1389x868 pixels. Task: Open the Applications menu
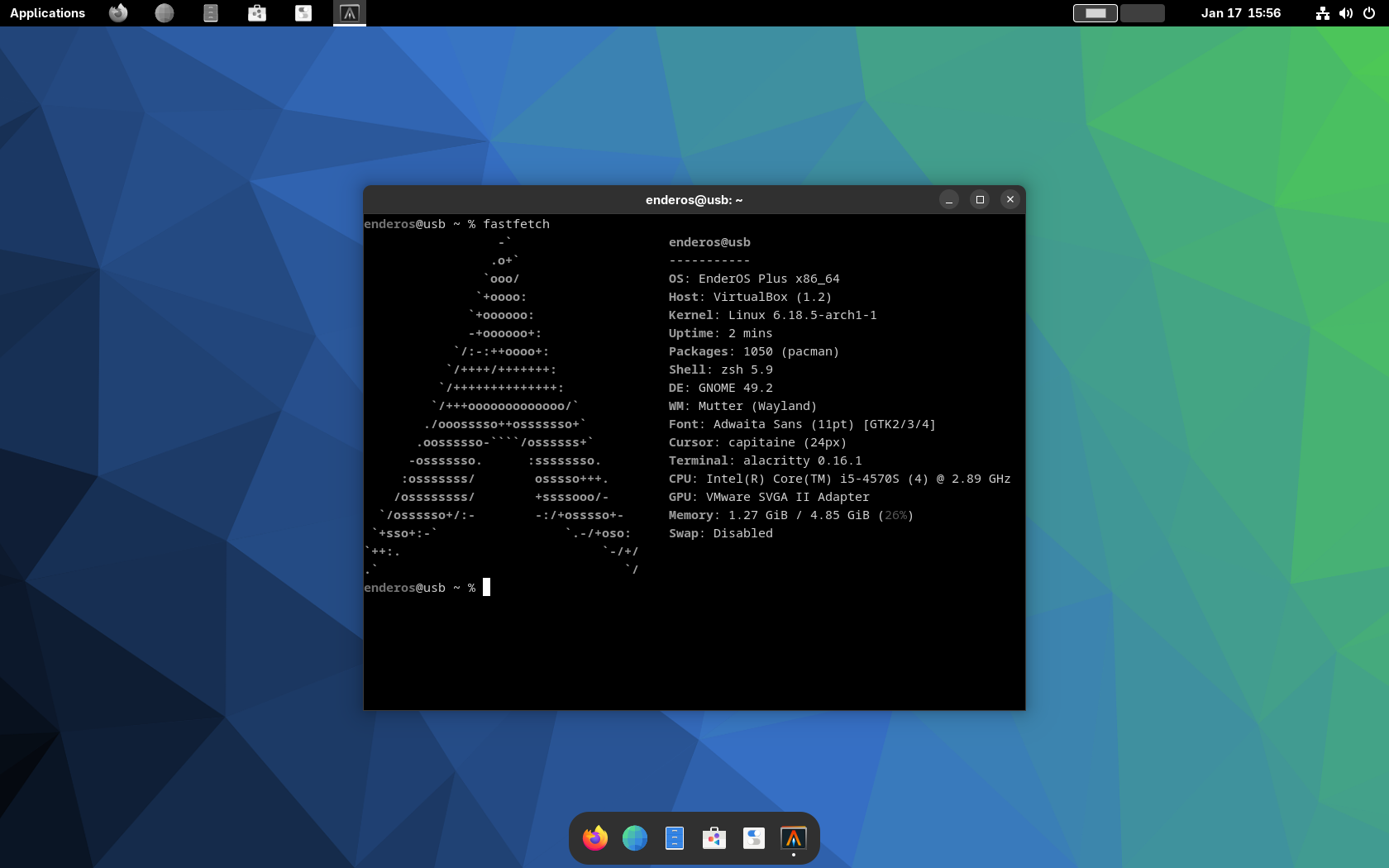tap(47, 12)
